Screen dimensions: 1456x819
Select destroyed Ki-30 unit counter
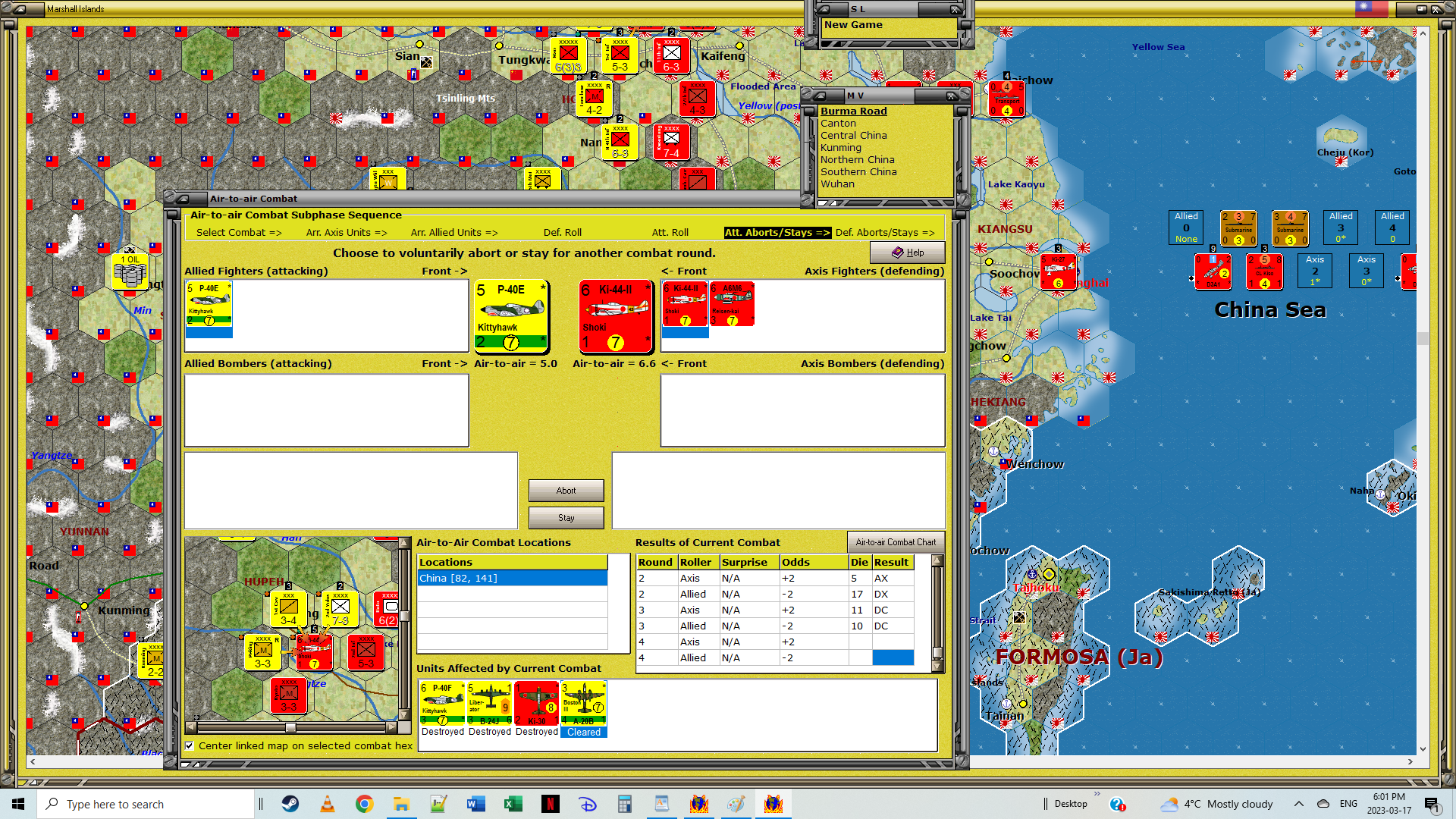click(536, 704)
